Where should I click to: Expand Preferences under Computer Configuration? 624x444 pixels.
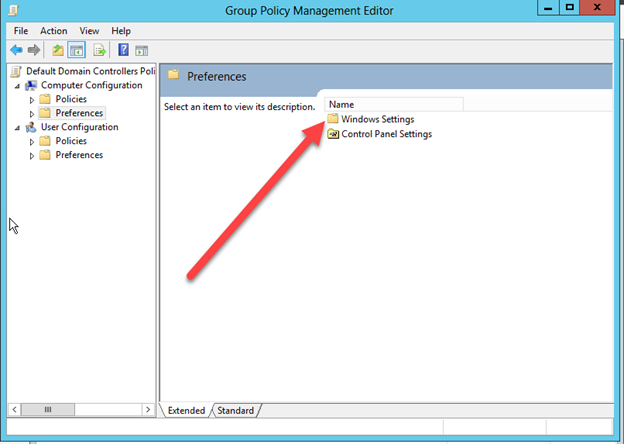32,114
